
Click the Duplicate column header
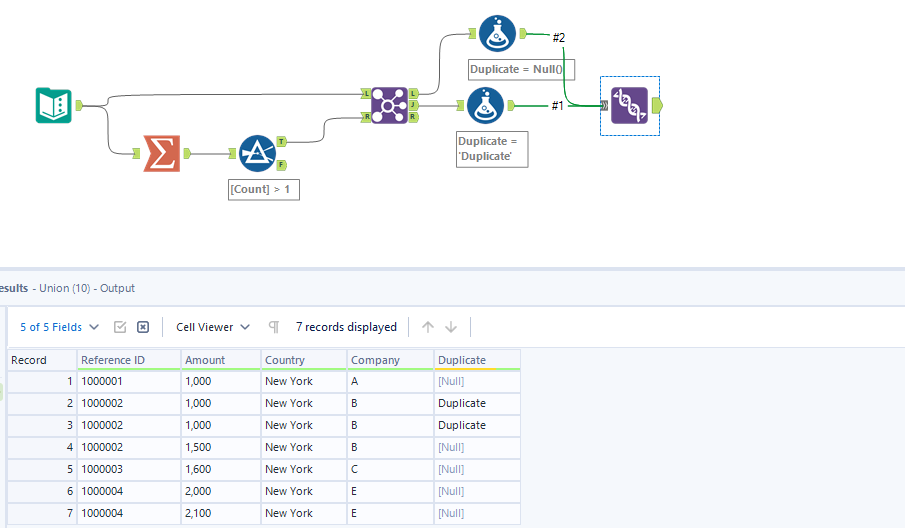[x=477, y=360]
